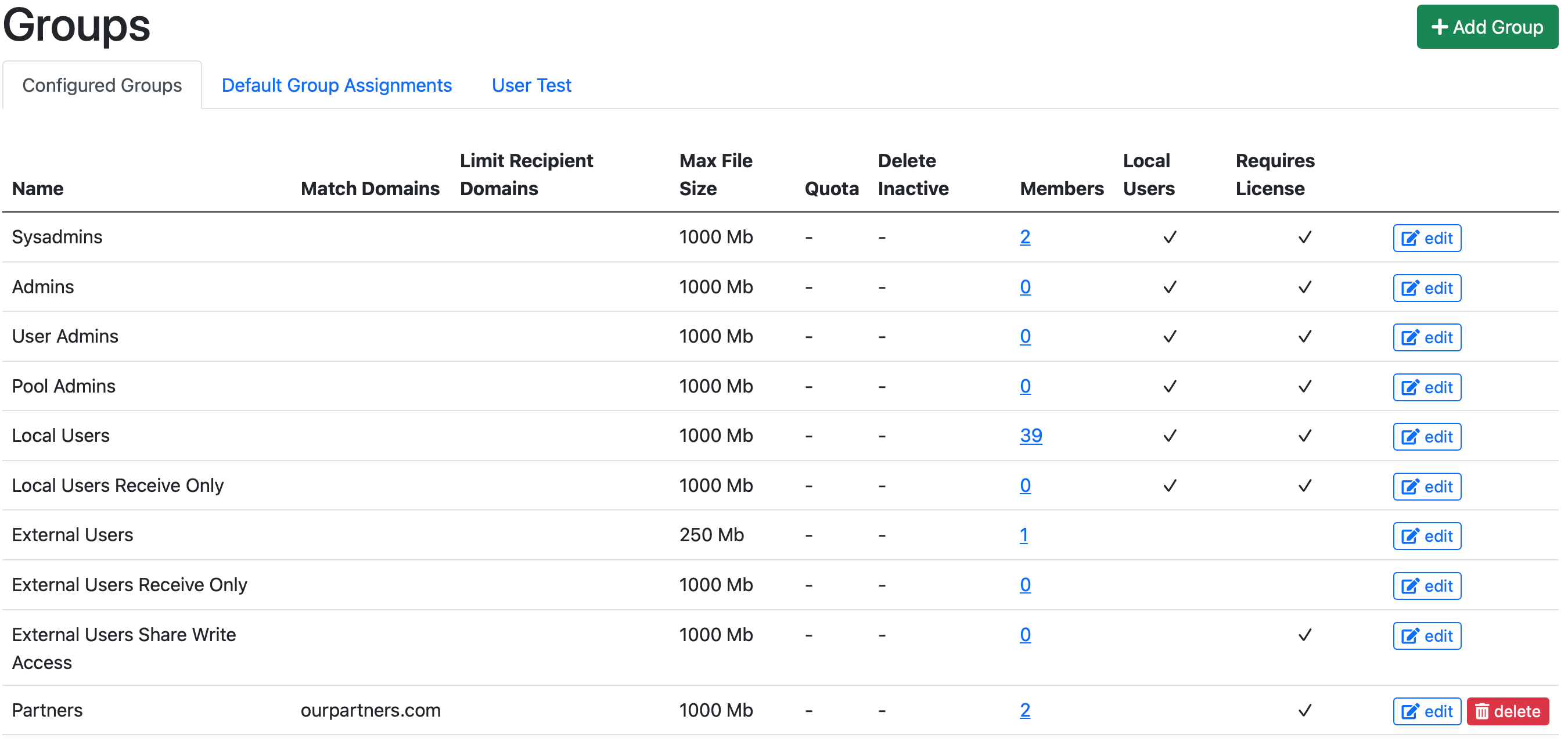Edit the External Users Receive Only group
This screenshot has height=741, width=1568.
[x=1427, y=586]
